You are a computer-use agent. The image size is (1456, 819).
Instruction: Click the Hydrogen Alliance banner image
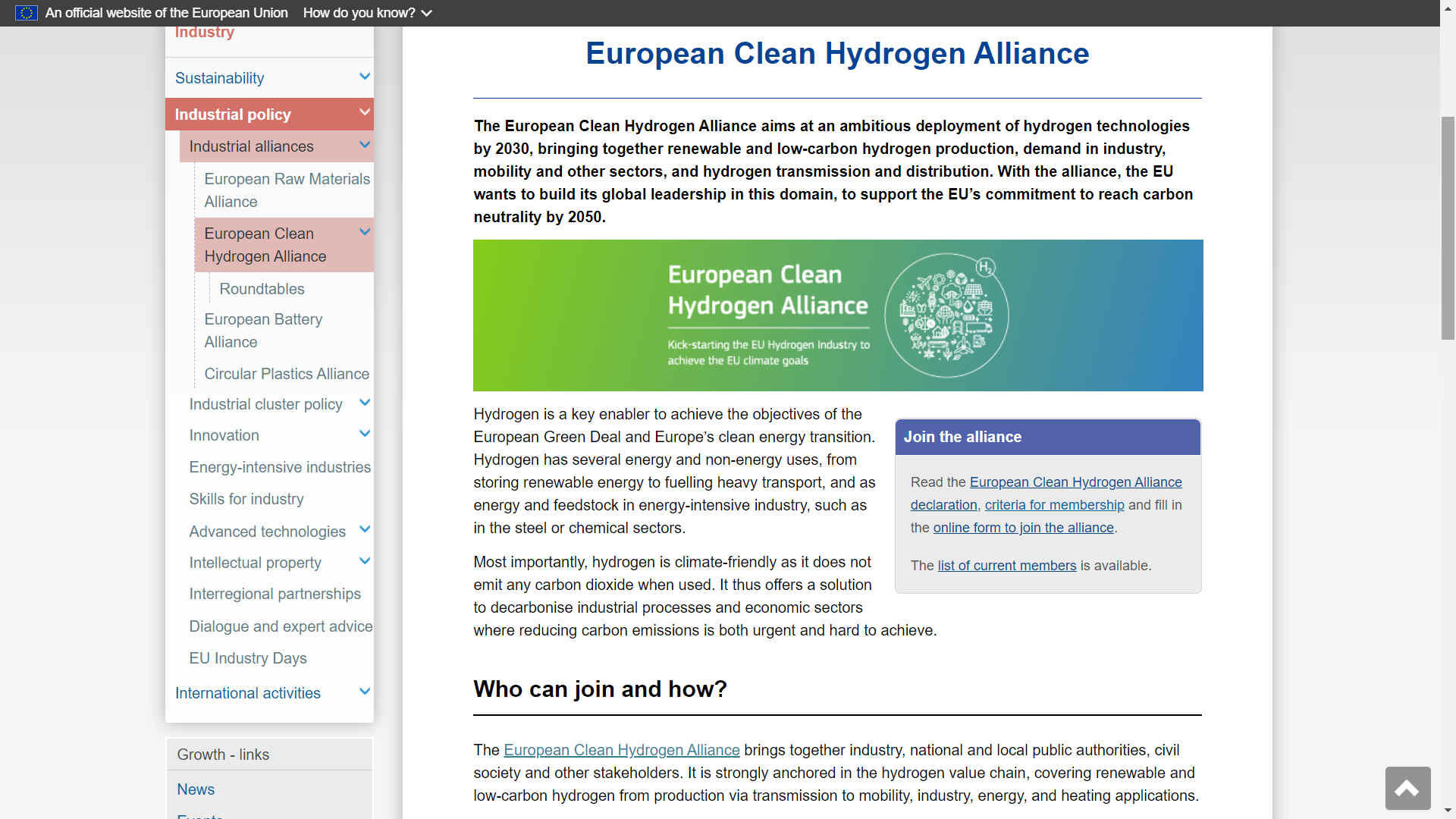click(838, 315)
